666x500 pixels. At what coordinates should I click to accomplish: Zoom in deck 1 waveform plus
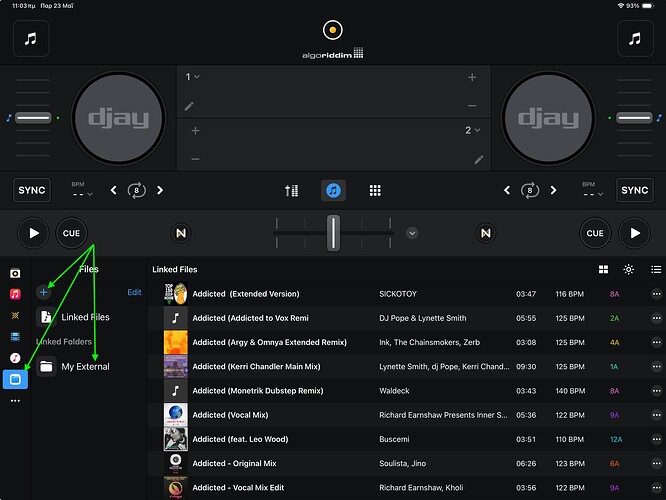(x=472, y=77)
